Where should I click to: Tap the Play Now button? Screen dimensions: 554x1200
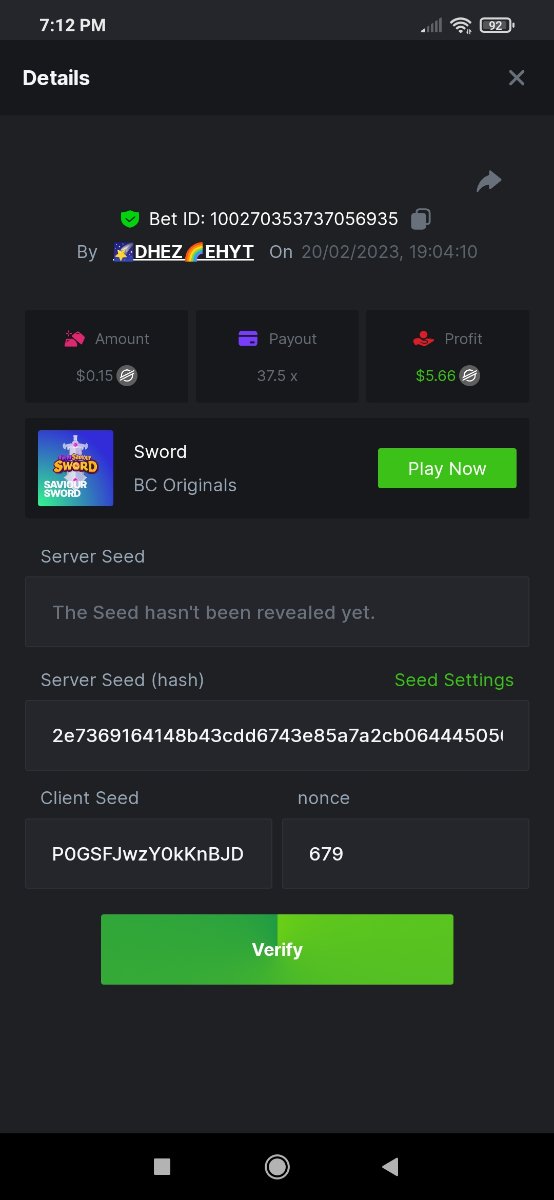tap(447, 468)
